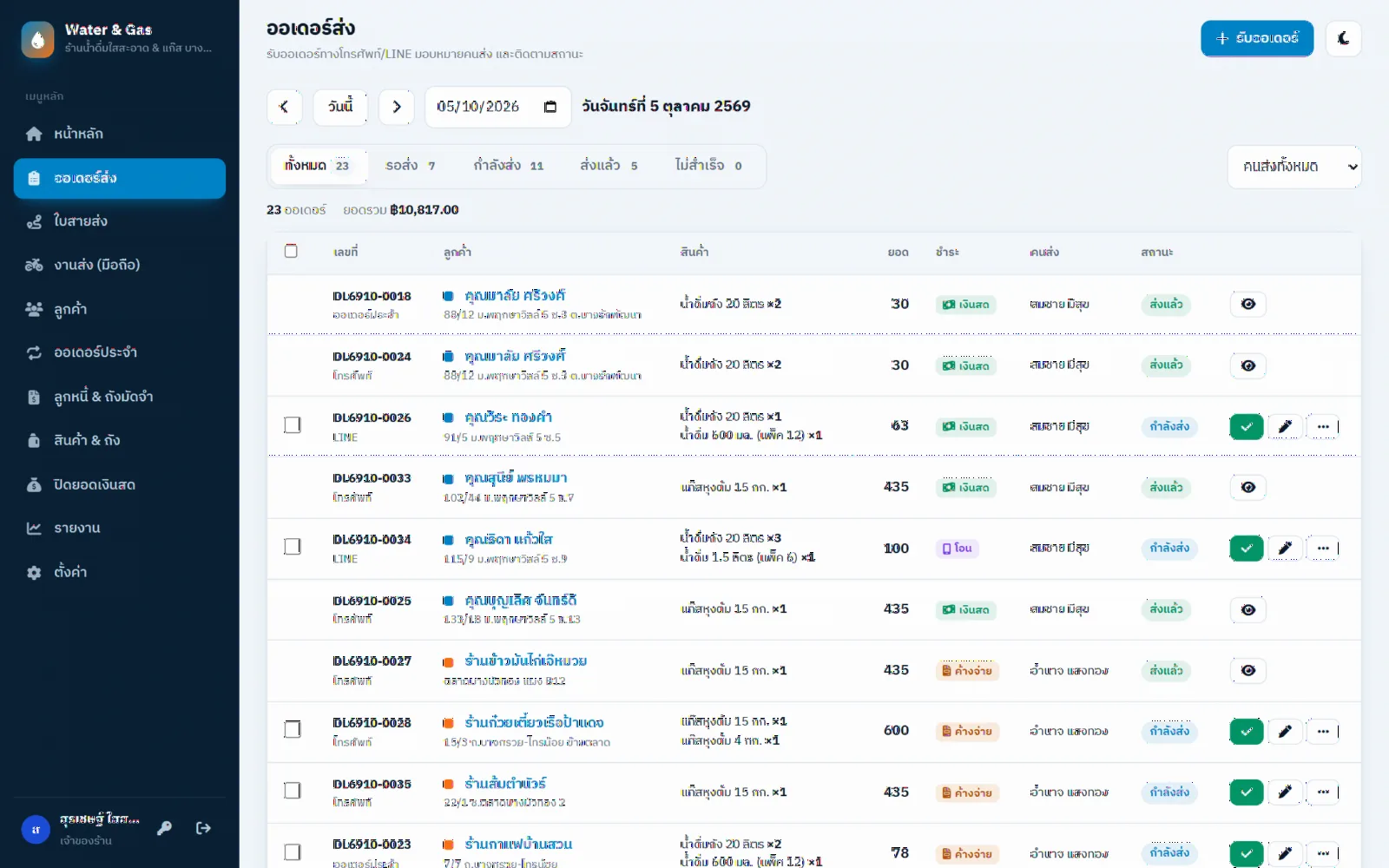Mark order DL6910-0035 as delivered

click(1246, 792)
